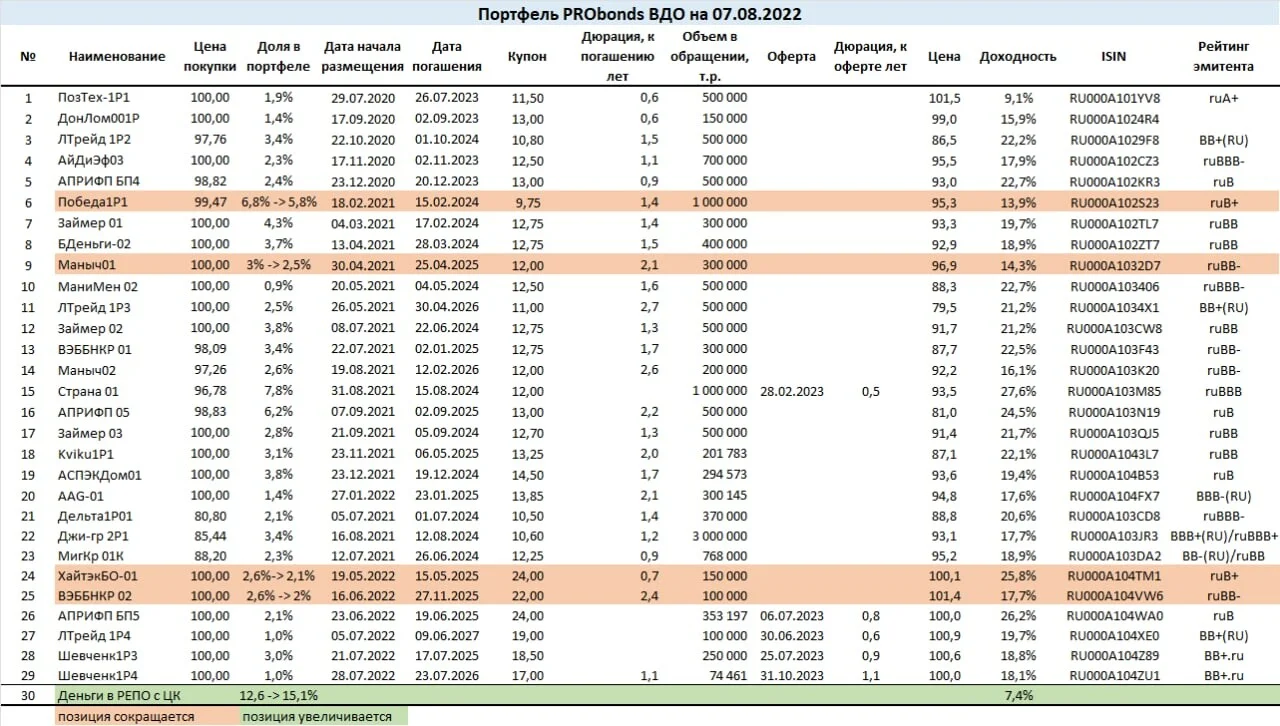Select the rating 'BB-(RU)/ruBB'

tap(1225, 557)
